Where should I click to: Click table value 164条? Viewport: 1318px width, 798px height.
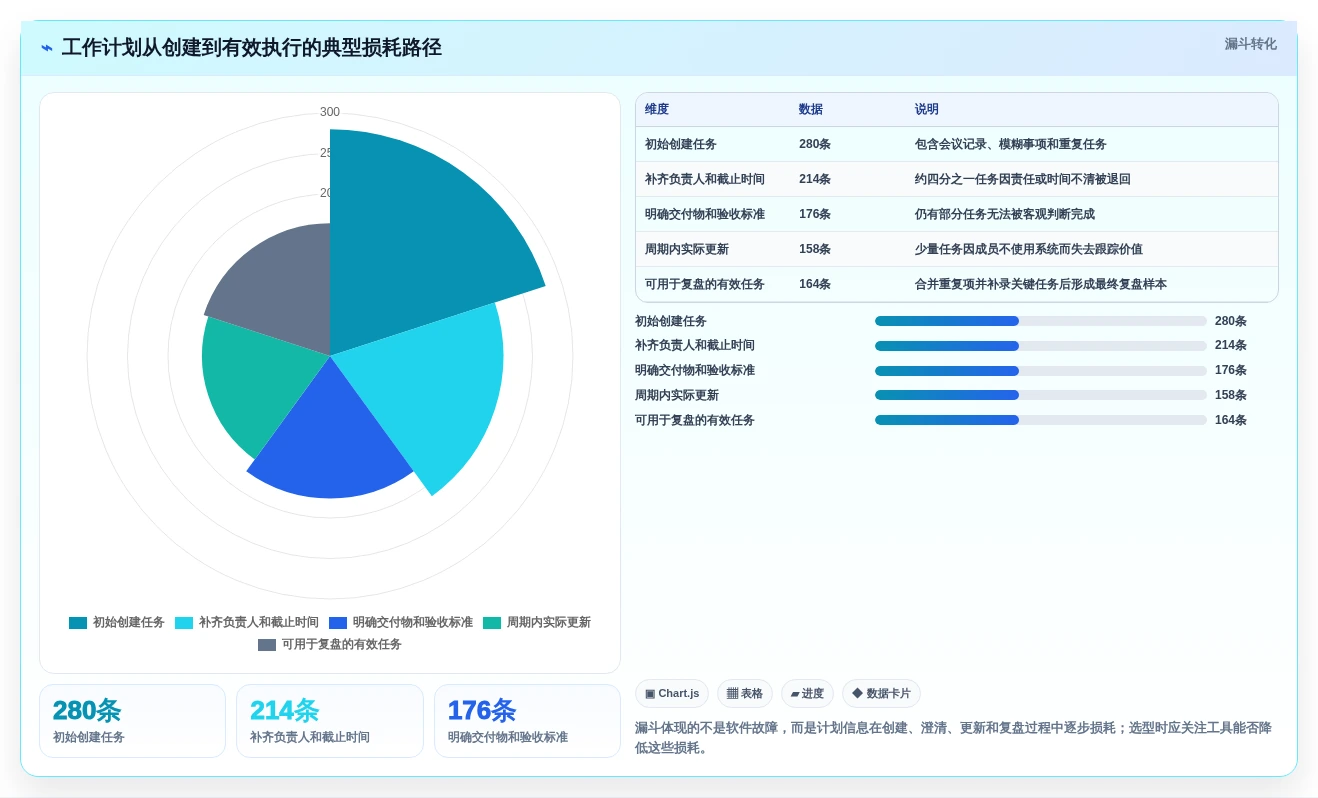815,285
